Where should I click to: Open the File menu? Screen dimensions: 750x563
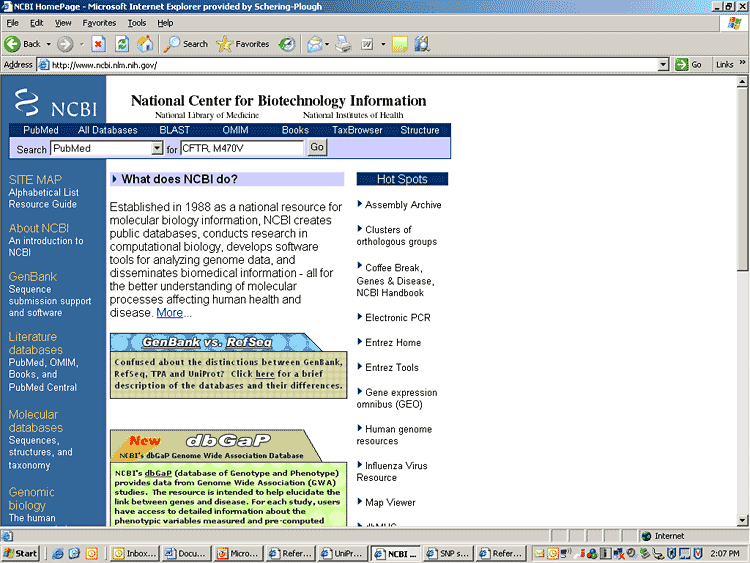click(x=12, y=23)
